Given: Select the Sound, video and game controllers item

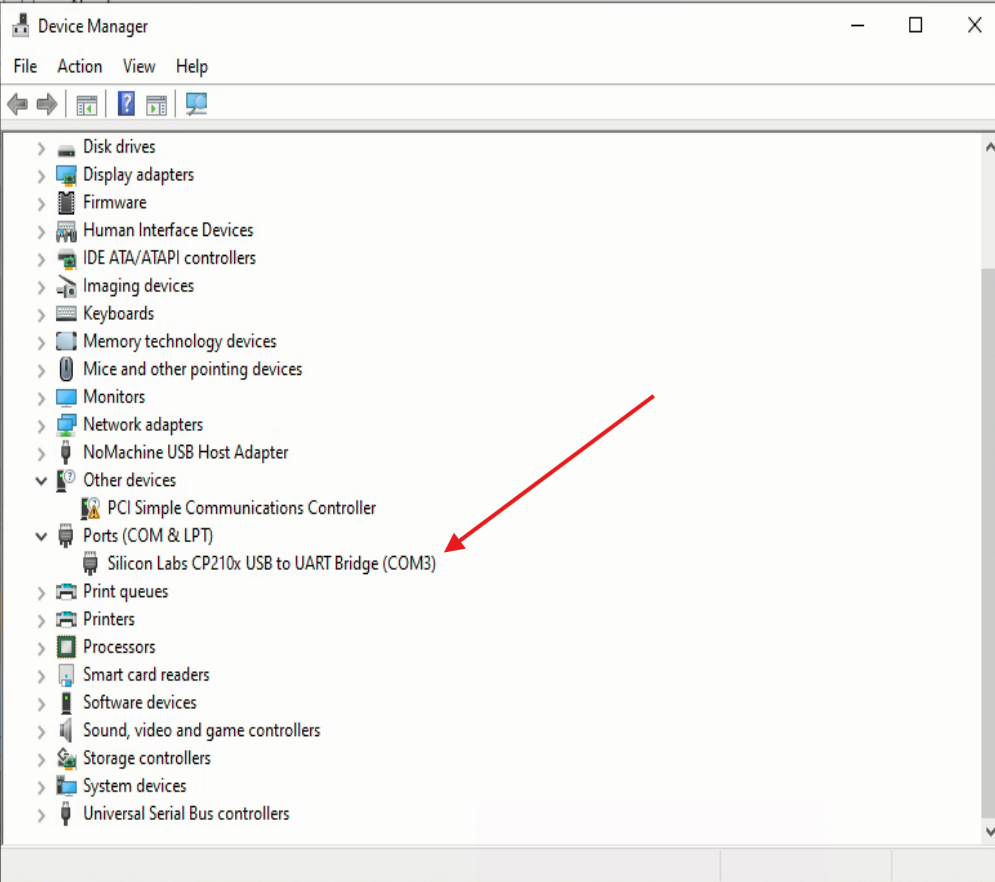Looking at the screenshot, I should (x=201, y=730).
